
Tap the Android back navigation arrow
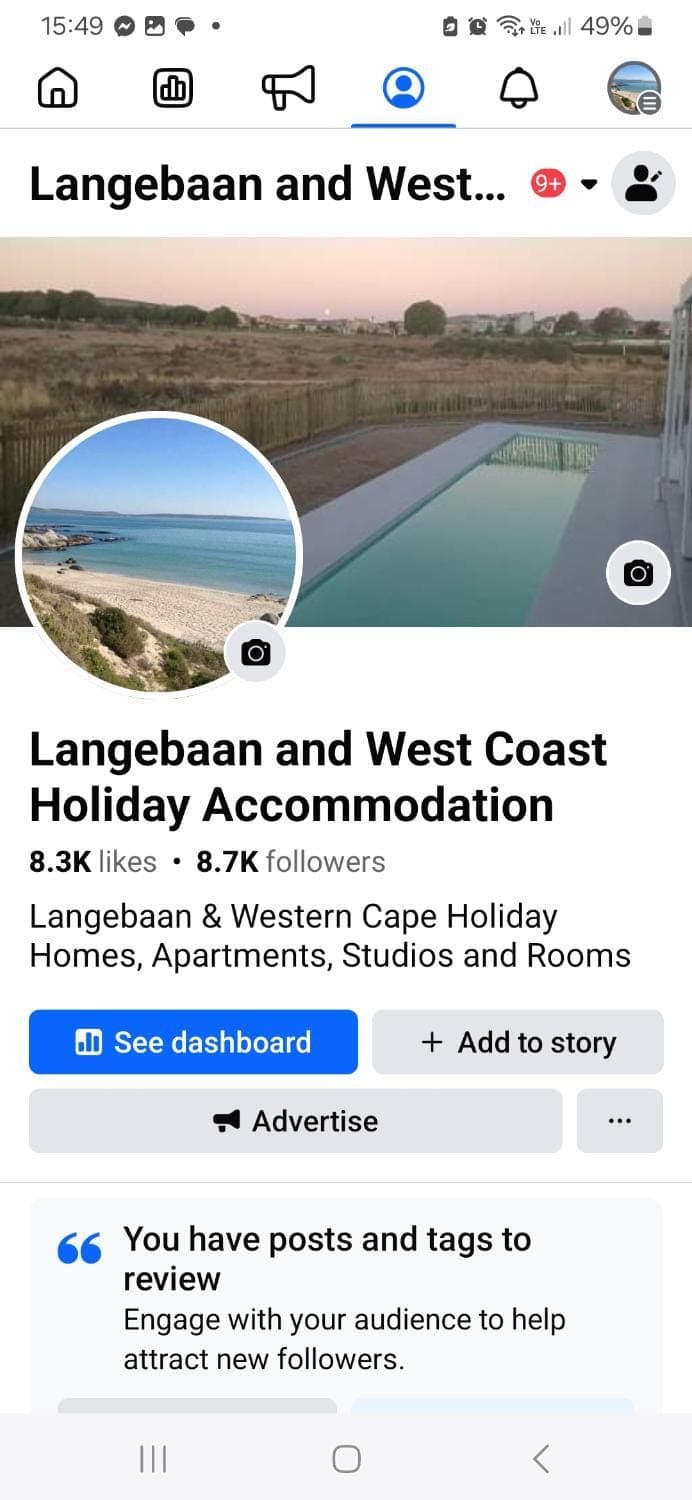pyautogui.click(x=541, y=1459)
